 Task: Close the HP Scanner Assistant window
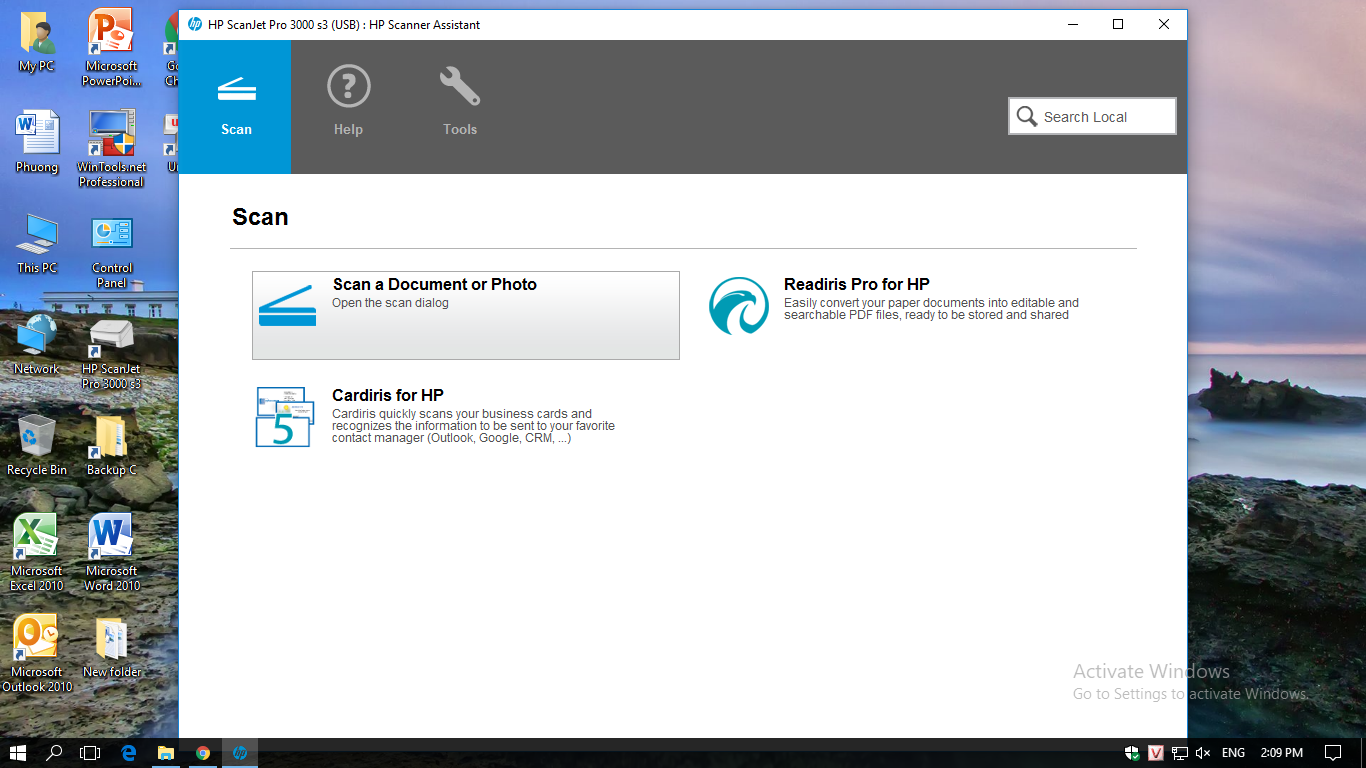tap(1164, 25)
